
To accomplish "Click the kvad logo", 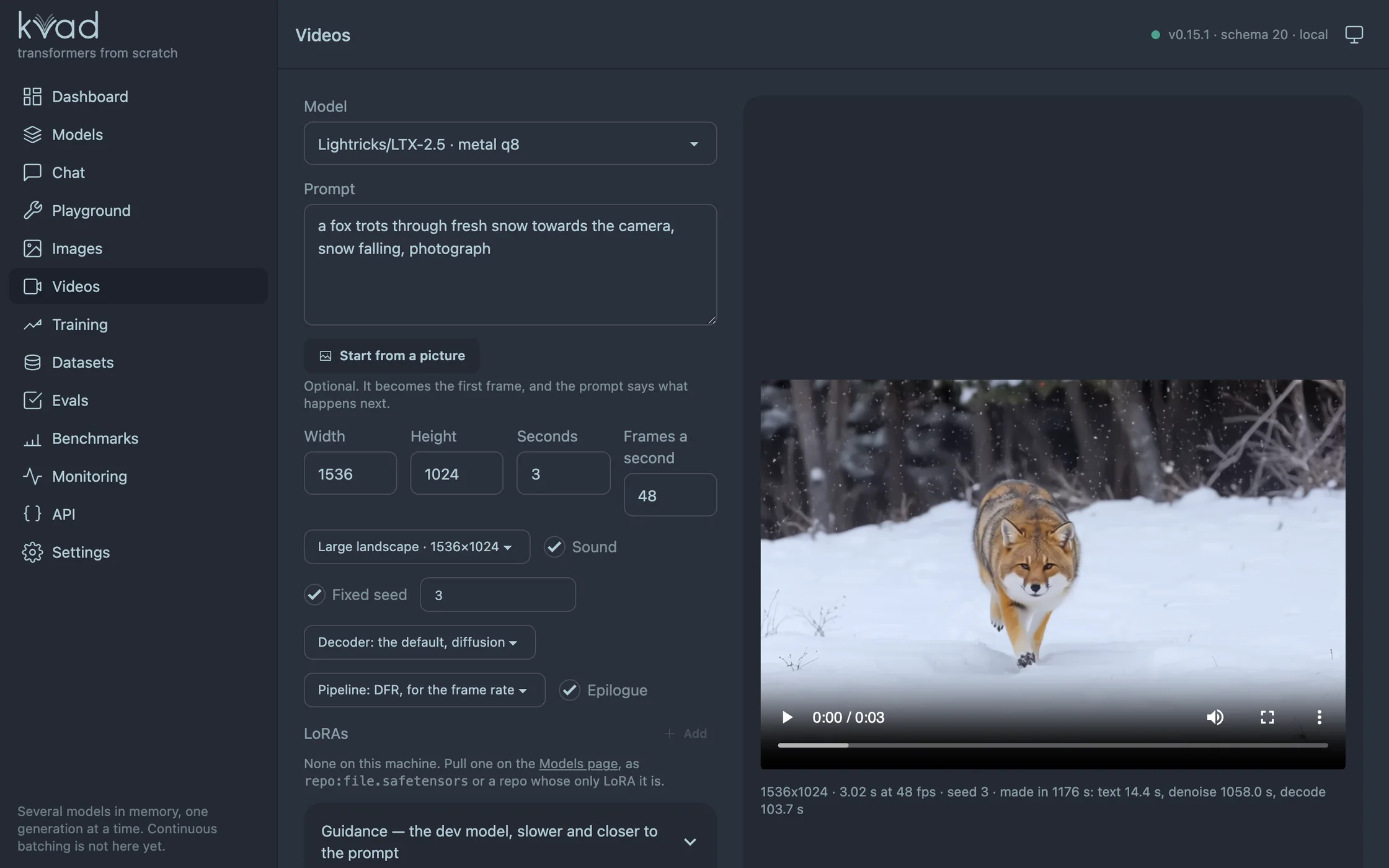I will (x=58, y=25).
